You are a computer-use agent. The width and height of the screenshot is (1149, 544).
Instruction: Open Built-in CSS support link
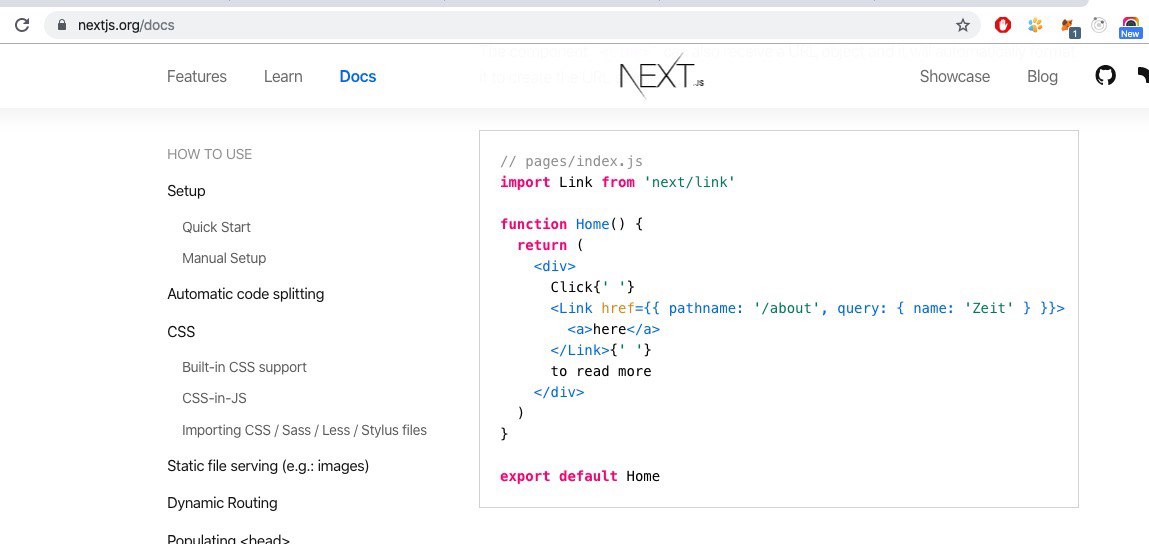[244, 367]
